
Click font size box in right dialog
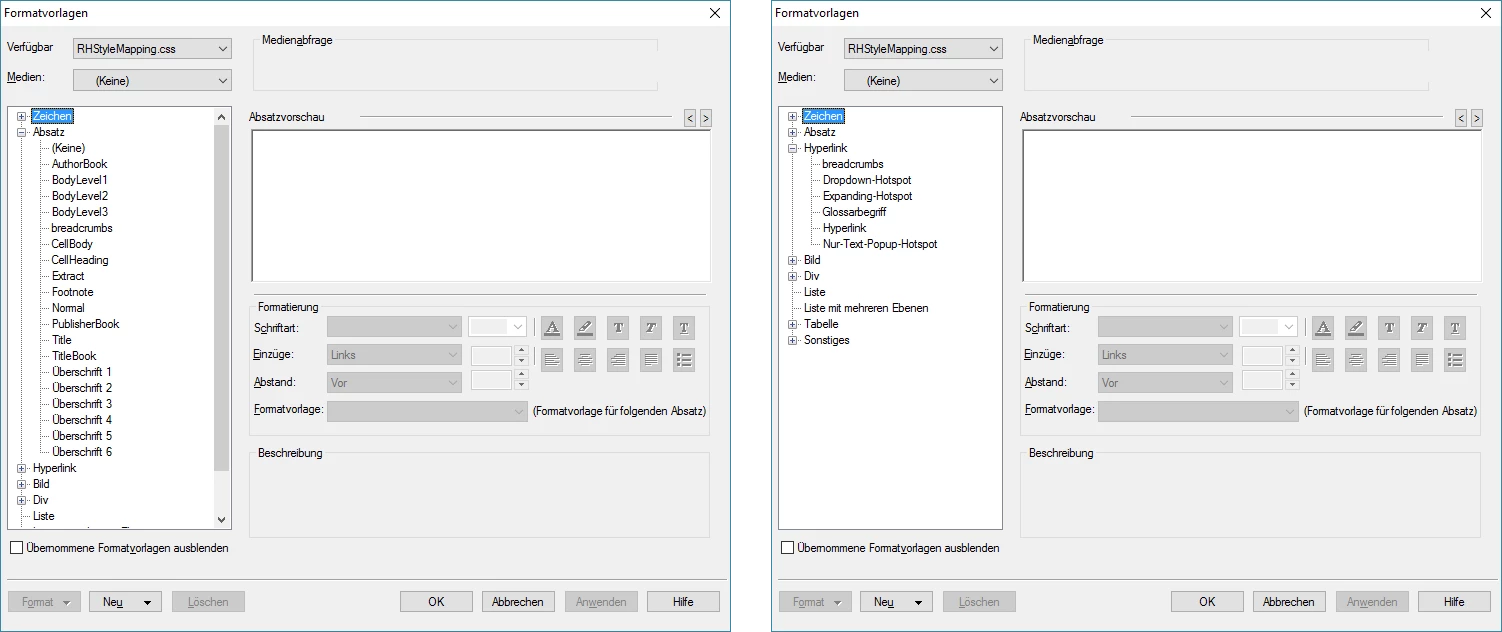(1268, 327)
